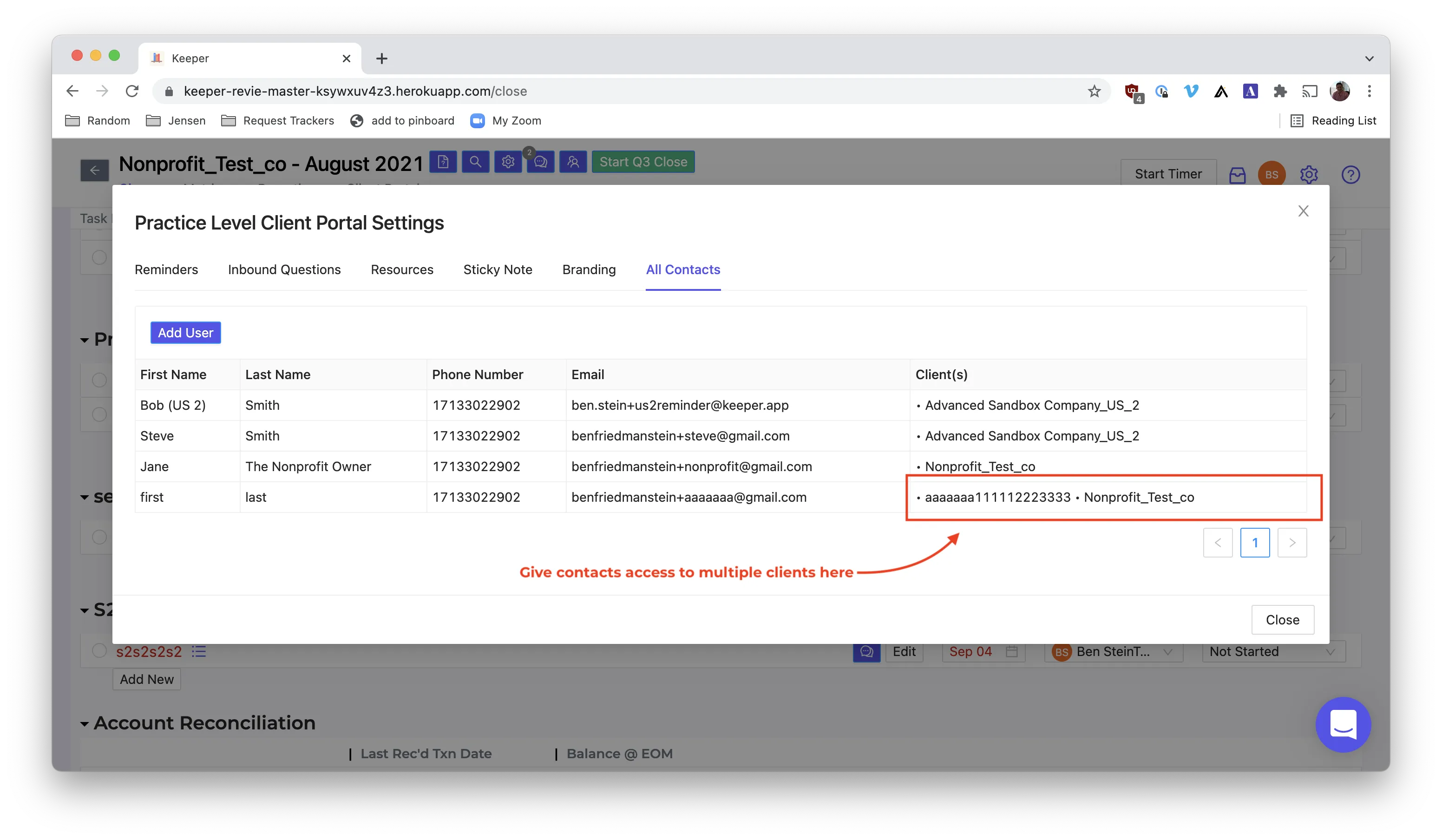
Task: Open the Resources tab
Action: pos(402,269)
